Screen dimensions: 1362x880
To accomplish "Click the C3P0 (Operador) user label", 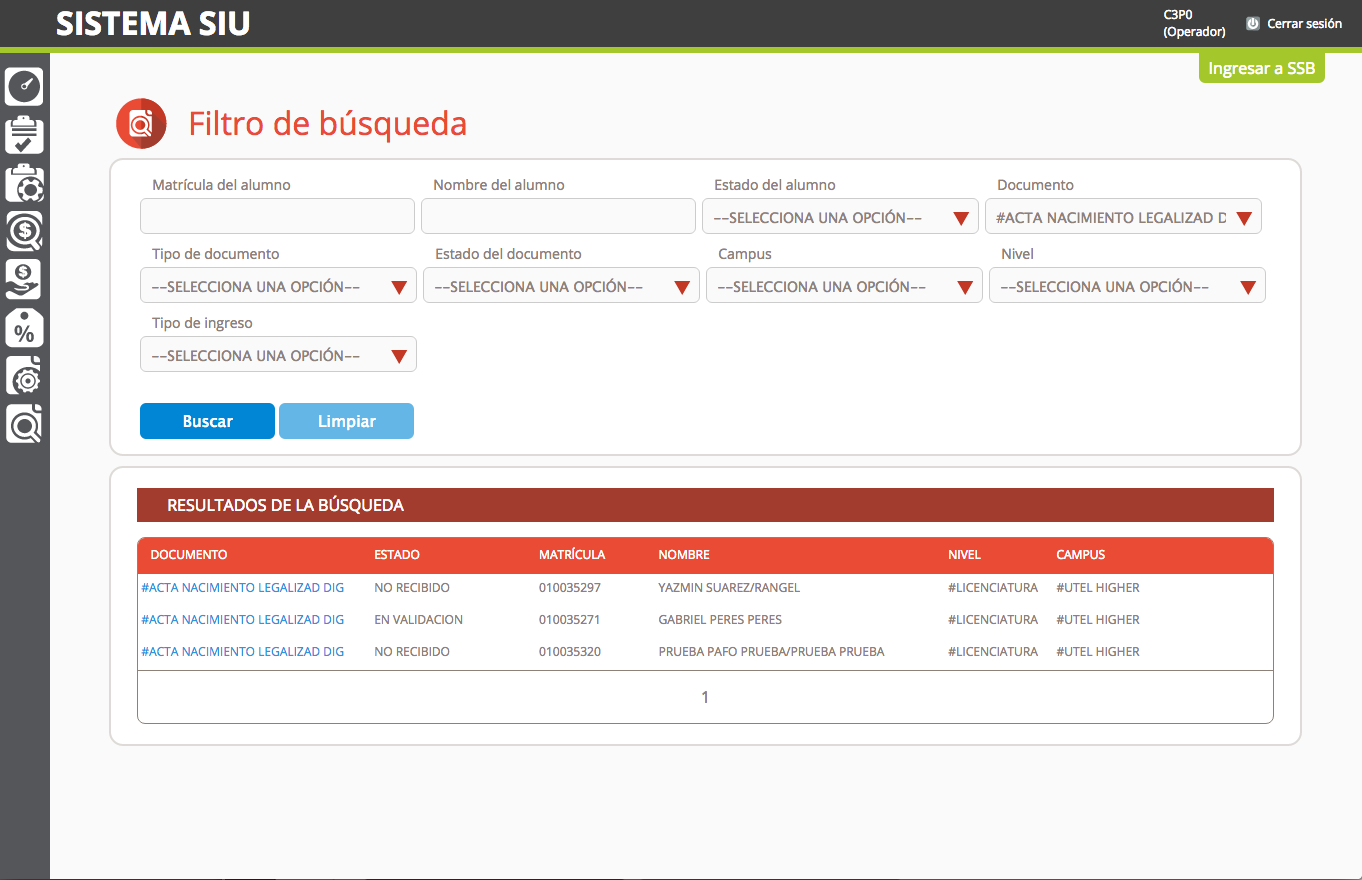I will (1194, 23).
